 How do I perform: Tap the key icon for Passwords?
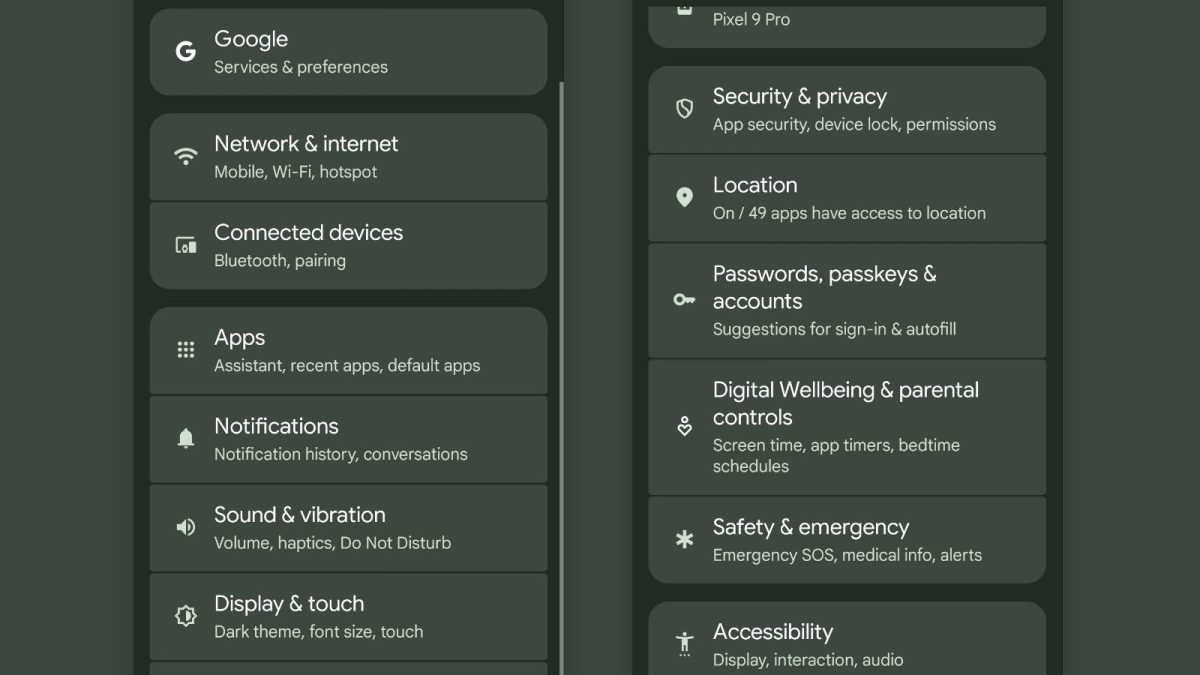(x=684, y=299)
